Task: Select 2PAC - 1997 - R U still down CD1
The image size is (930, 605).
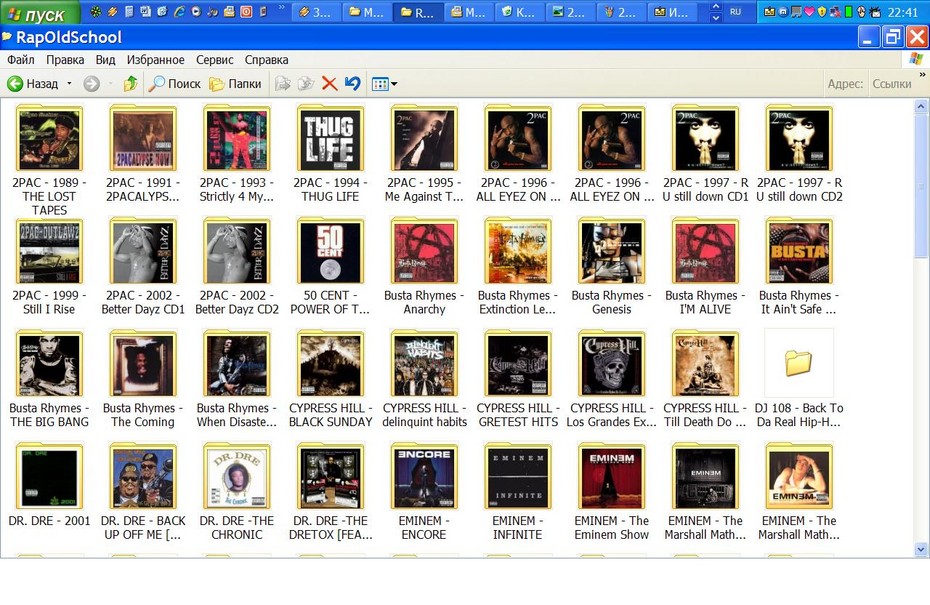Action: tap(705, 154)
